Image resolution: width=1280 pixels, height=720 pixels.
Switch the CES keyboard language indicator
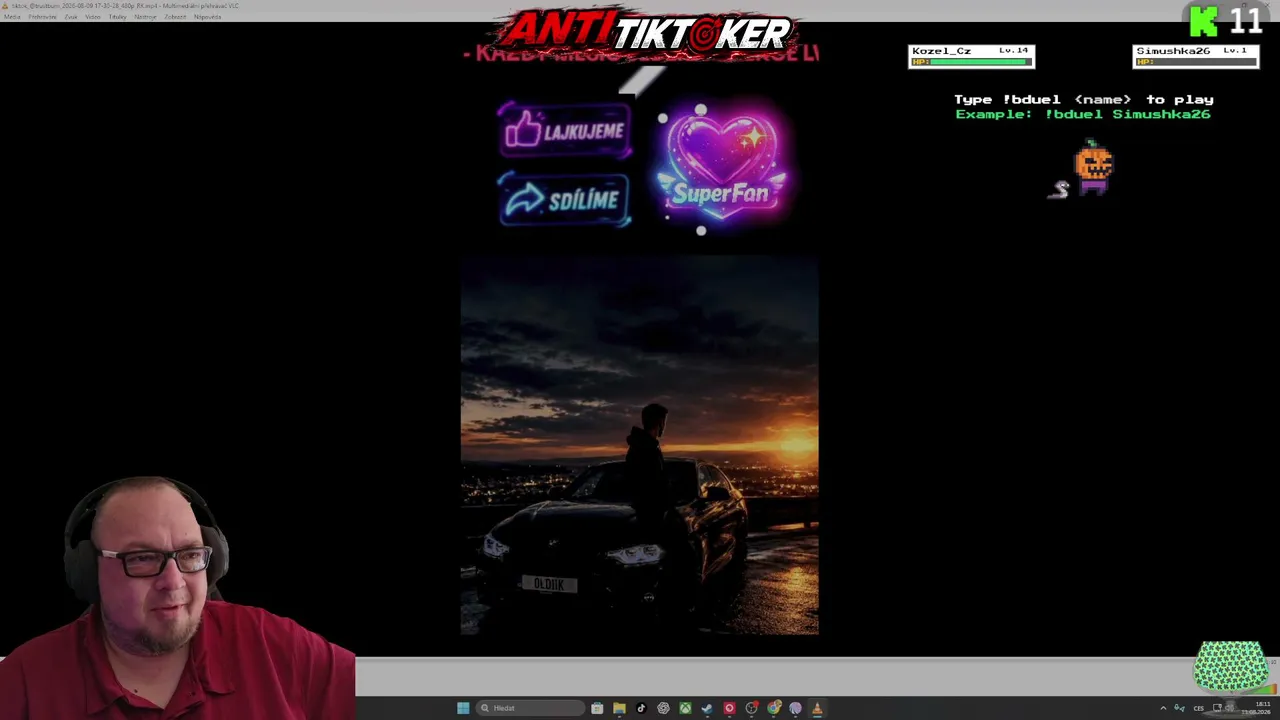(x=1198, y=708)
